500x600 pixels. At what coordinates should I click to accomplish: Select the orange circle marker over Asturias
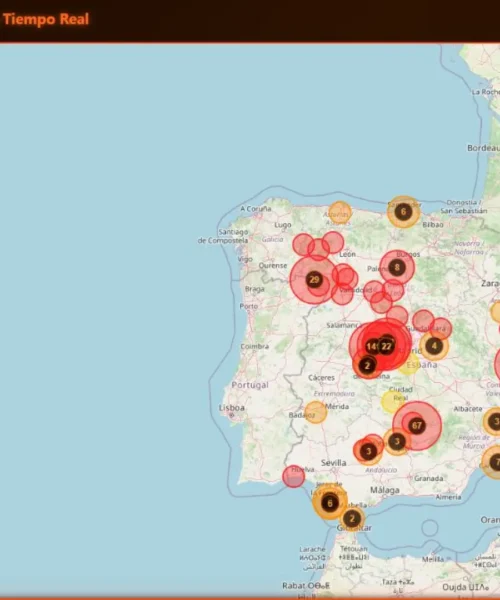[340, 212]
